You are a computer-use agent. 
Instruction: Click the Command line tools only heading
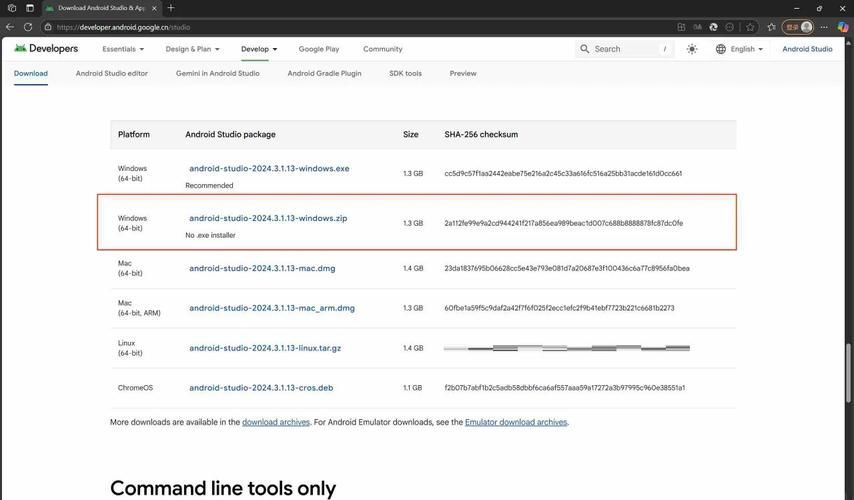coord(223,488)
